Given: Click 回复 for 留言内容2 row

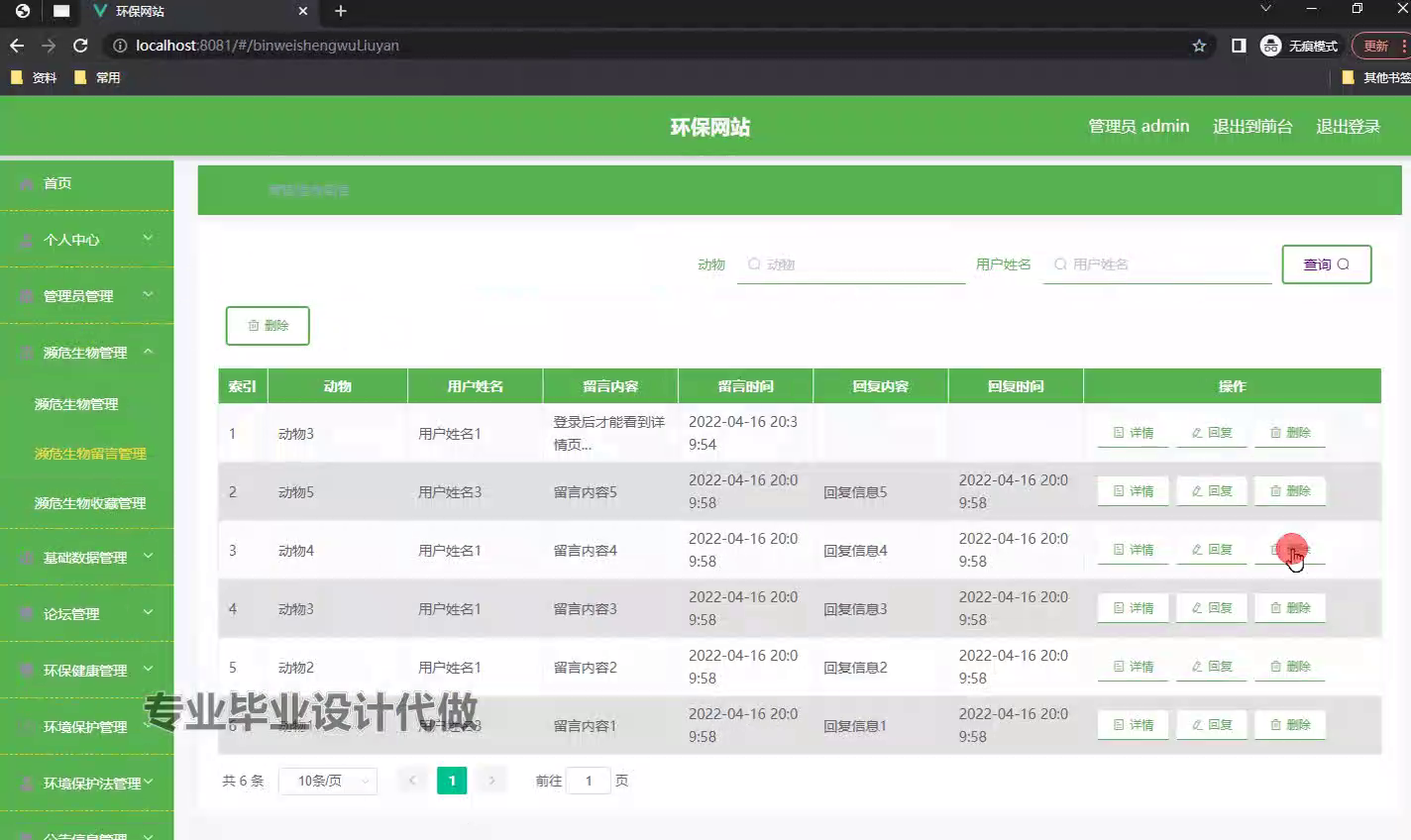Looking at the screenshot, I should pos(1211,667).
